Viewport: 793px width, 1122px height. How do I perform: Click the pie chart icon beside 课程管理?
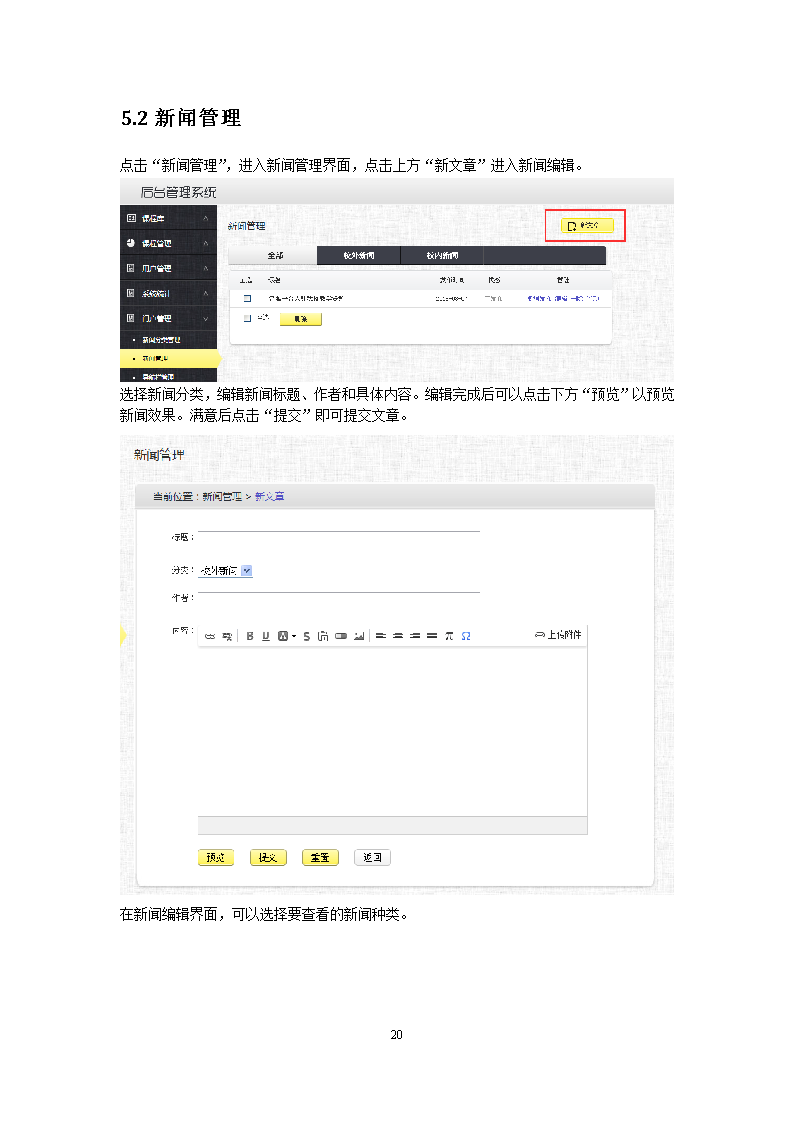click(131, 243)
